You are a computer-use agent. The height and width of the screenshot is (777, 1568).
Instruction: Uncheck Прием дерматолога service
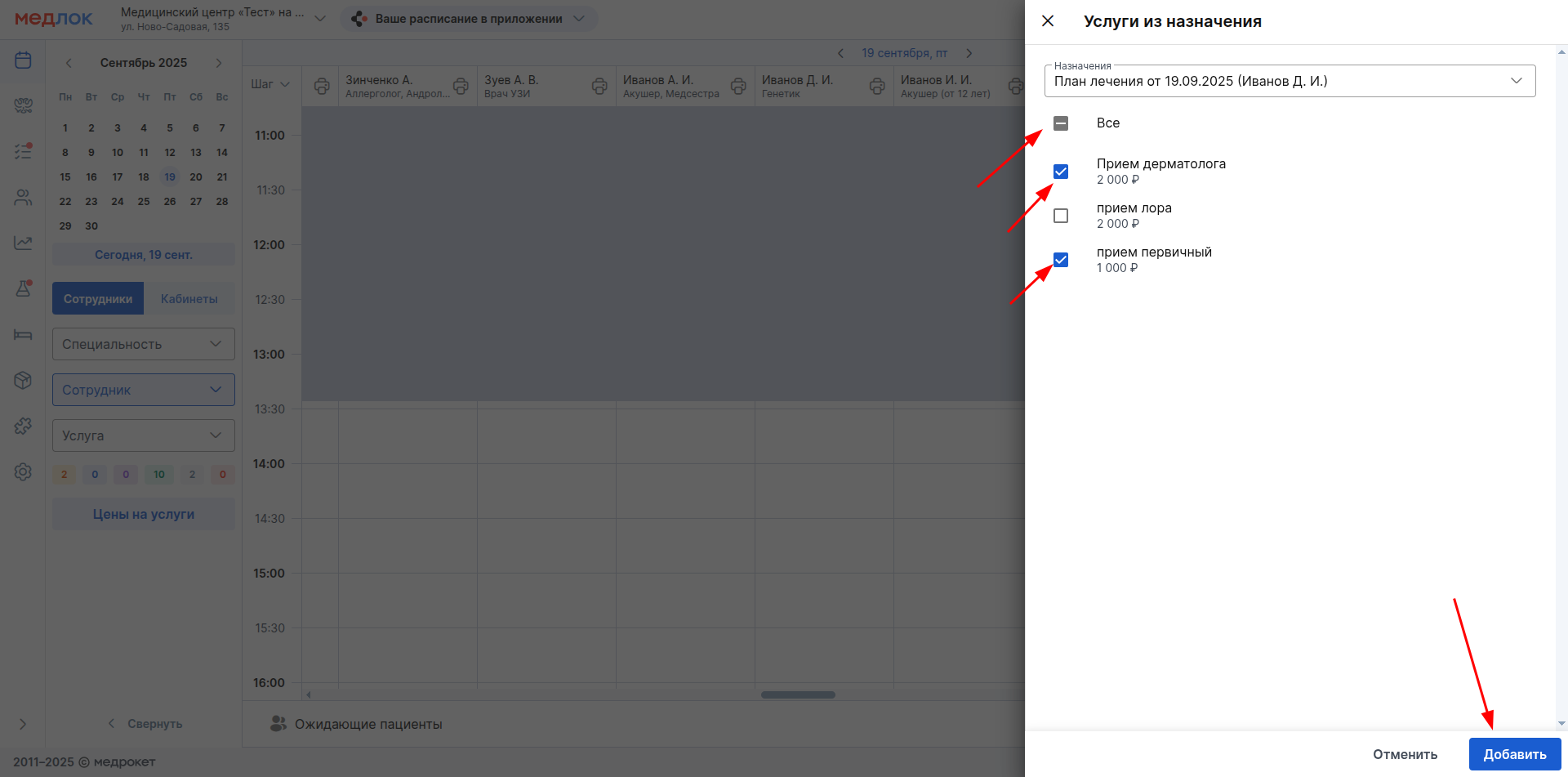(1061, 172)
